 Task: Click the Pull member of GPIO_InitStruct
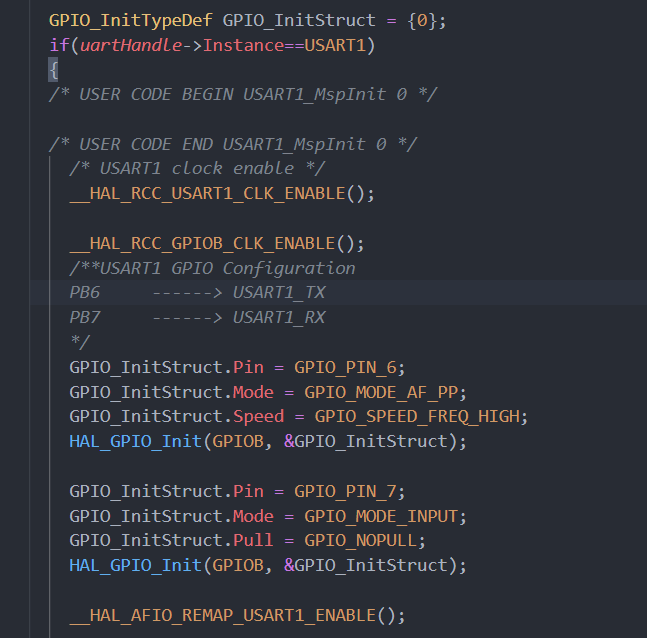pyautogui.click(x=253, y=540)
